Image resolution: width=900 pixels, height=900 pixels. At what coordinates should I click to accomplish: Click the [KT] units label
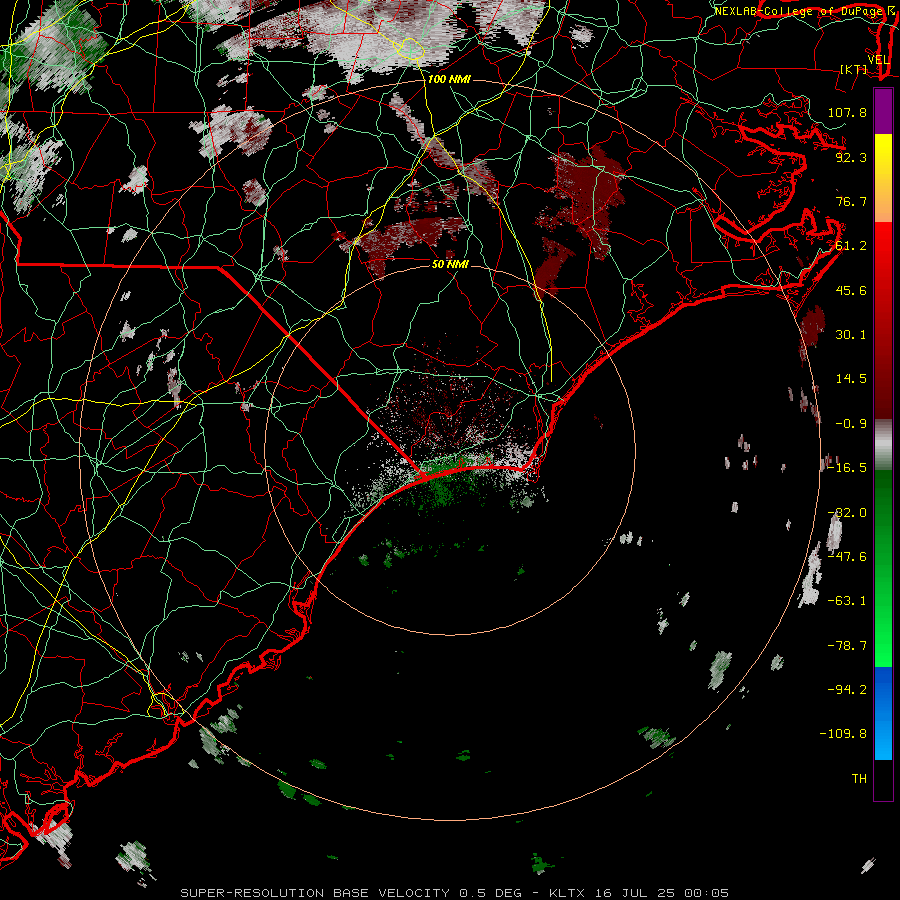(x=854, y=69)
